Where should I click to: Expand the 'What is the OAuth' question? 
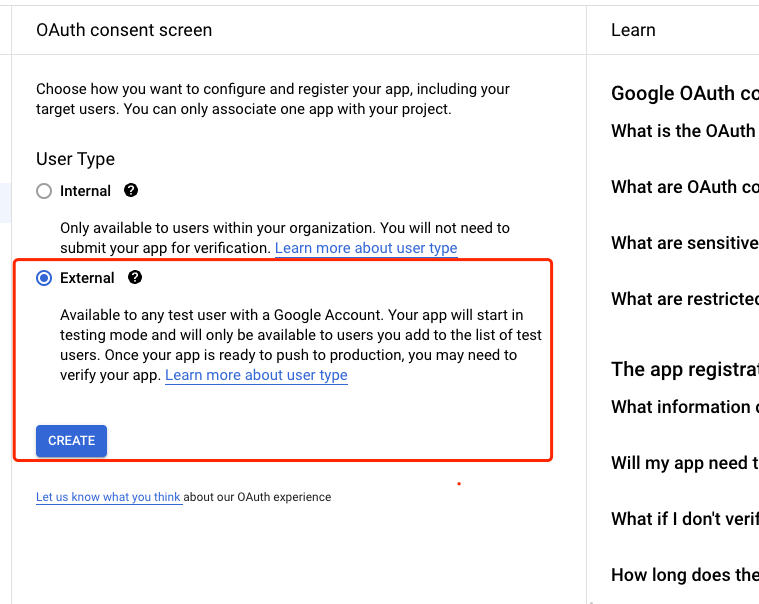[x=683, y=131]
